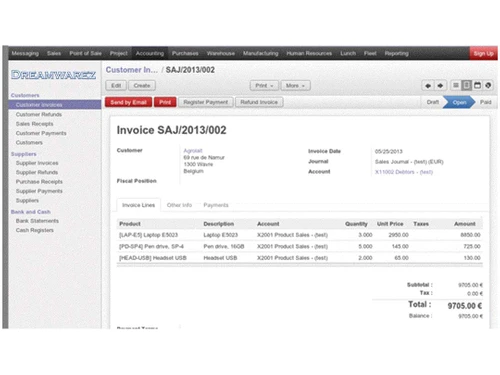Select the [PD-SP4] Pen drive, SP-4 row

coord(299,246)
